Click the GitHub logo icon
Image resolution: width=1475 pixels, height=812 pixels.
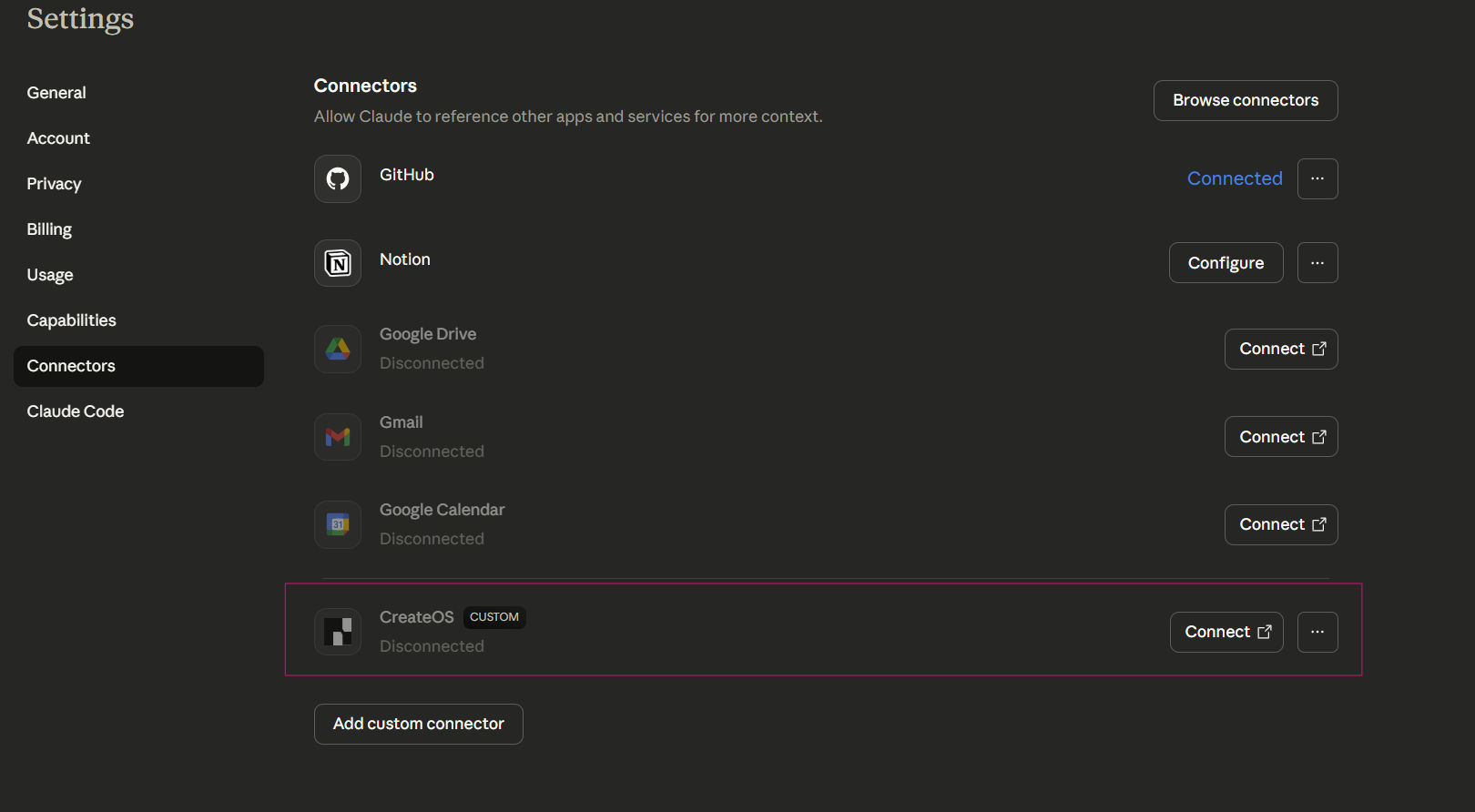pos(338,178)
